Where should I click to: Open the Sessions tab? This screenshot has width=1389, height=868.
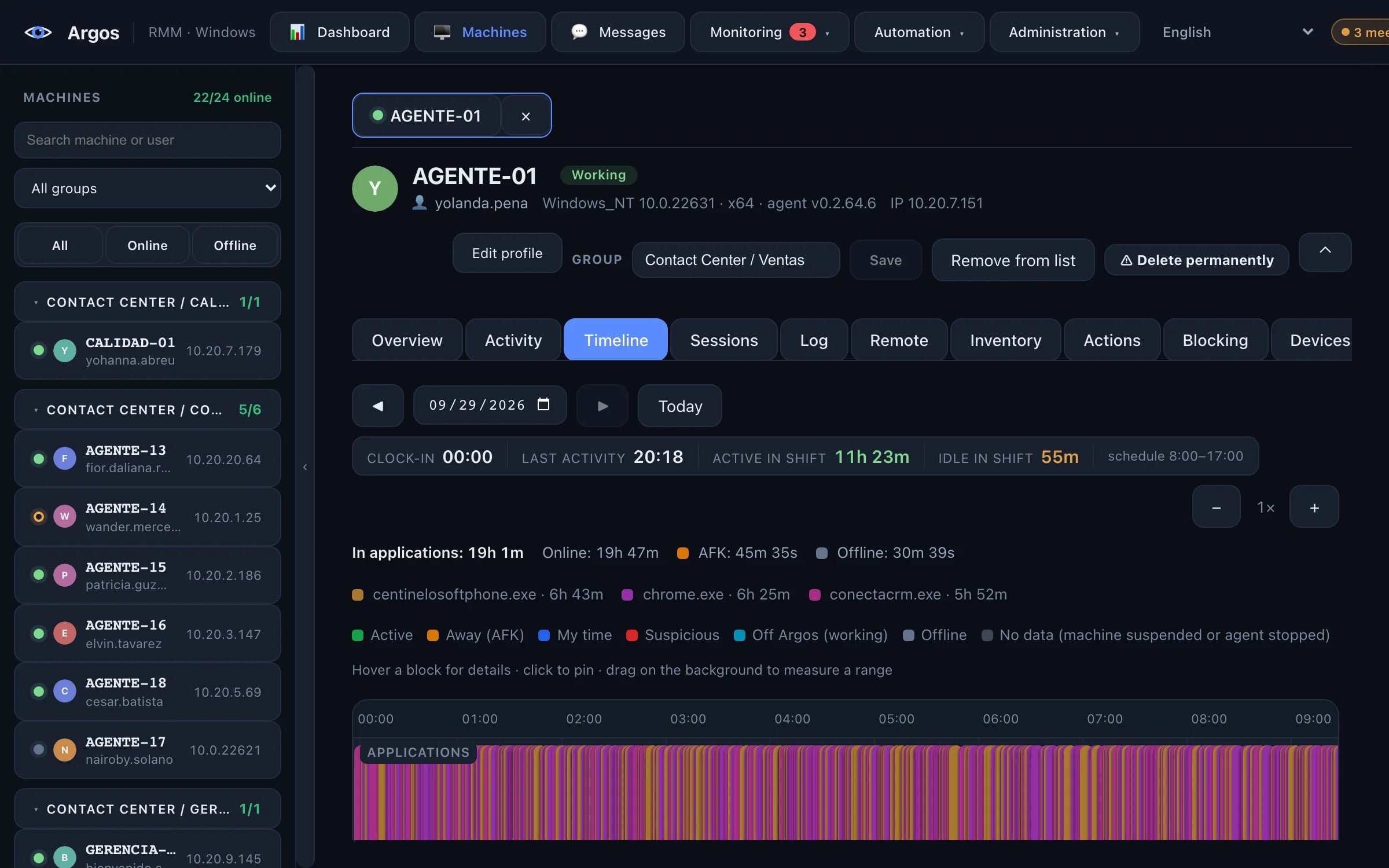pyautogui.click(x=724, y=340)
